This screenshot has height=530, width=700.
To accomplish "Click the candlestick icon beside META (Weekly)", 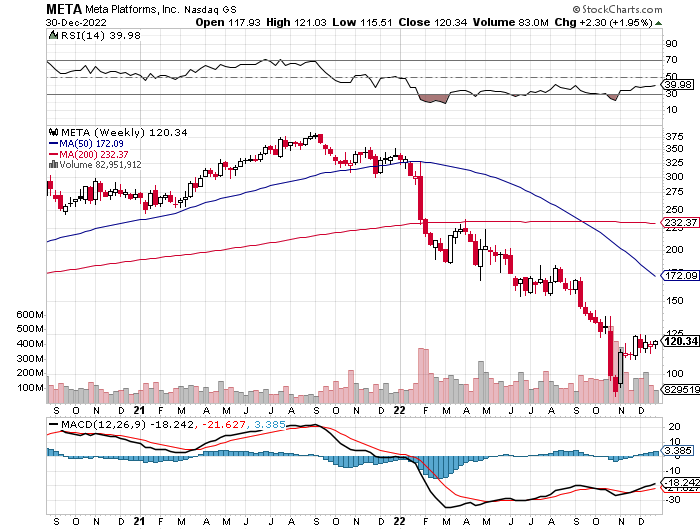I will click(54, 132).
